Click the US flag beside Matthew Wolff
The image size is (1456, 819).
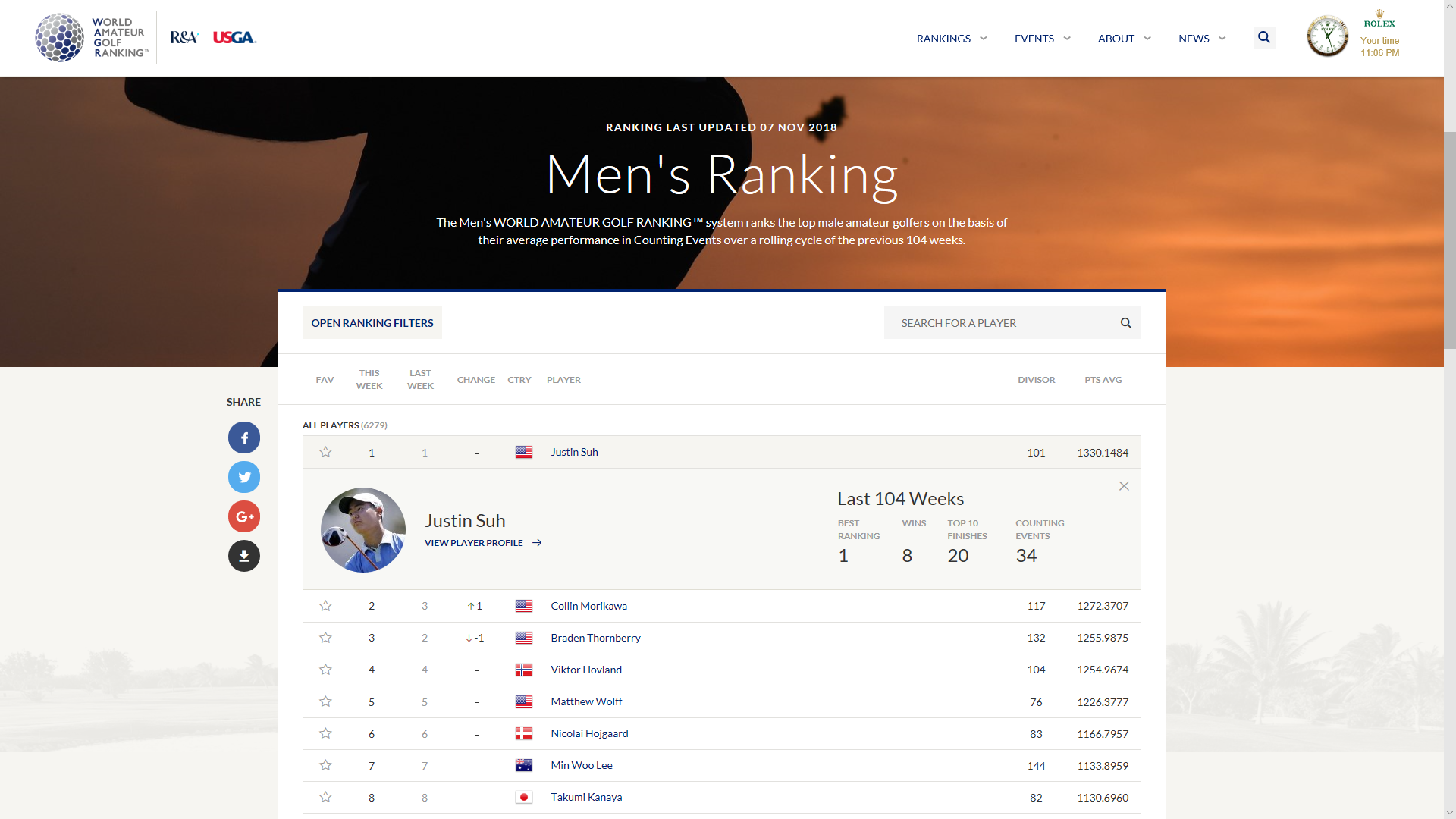tap(524, 701)
